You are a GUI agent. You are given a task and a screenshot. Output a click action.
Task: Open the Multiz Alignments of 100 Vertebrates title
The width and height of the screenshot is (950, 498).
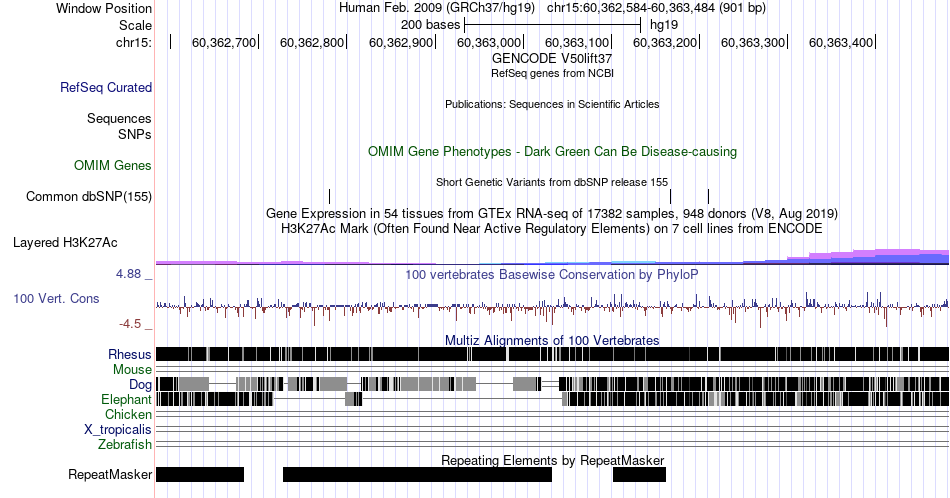[552, 340]
